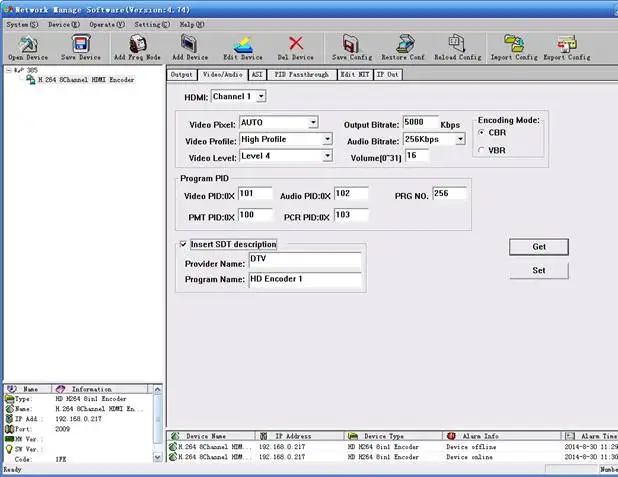Switch to the PID Passthrough tab
Image resolution: width=618 pixels, height=477 pixels.
[301, 75]
